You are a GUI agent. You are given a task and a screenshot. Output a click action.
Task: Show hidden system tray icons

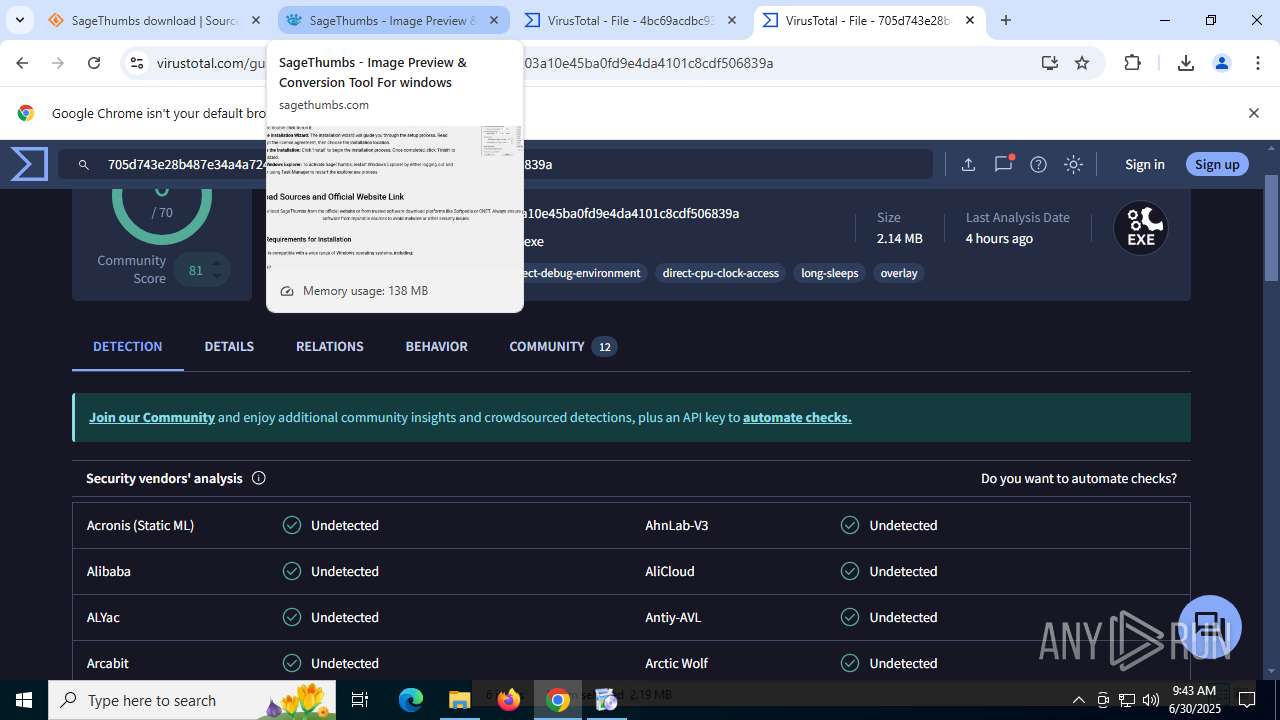(x=1078, y=700)
